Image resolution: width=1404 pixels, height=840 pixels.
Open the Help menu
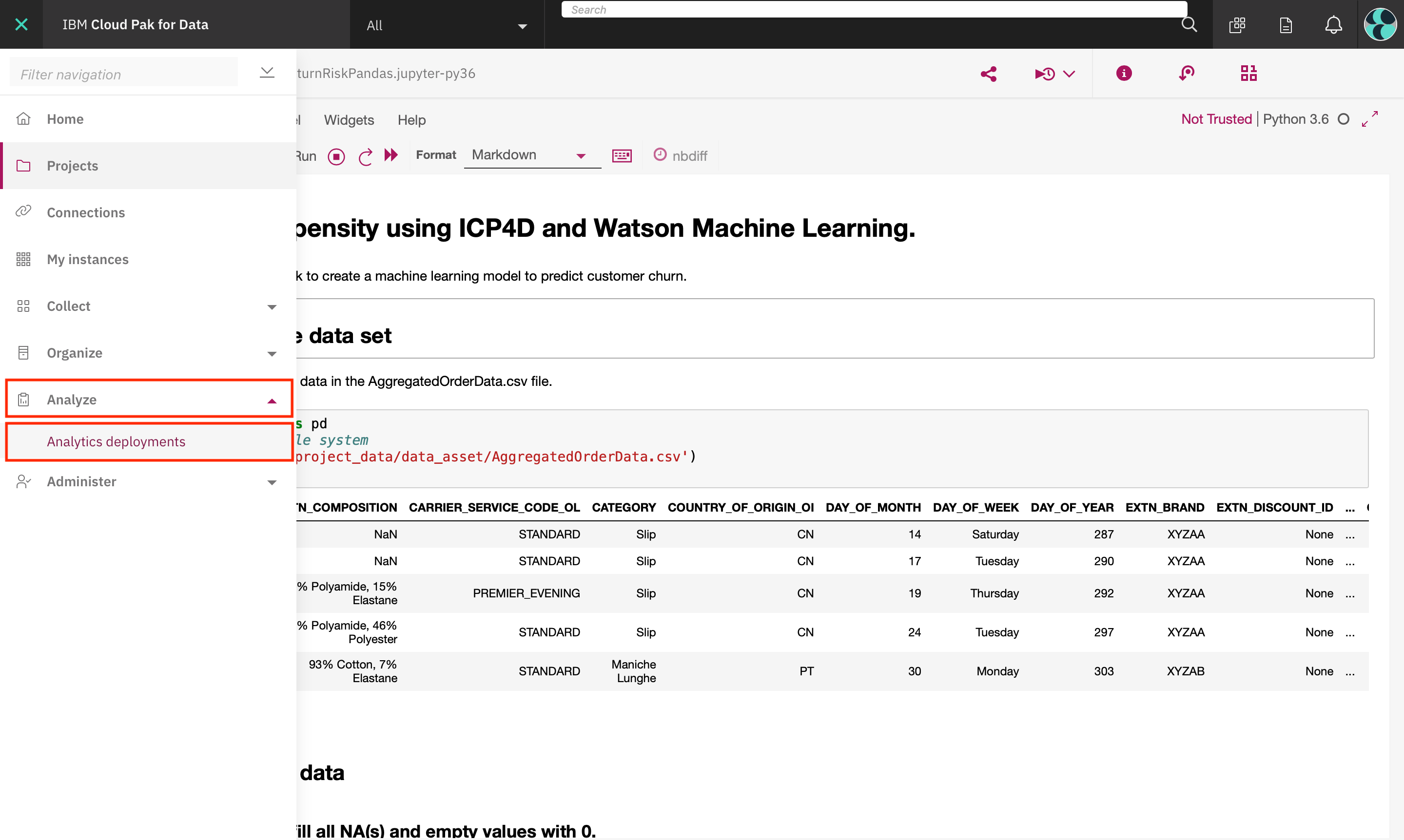click(411, 120)
